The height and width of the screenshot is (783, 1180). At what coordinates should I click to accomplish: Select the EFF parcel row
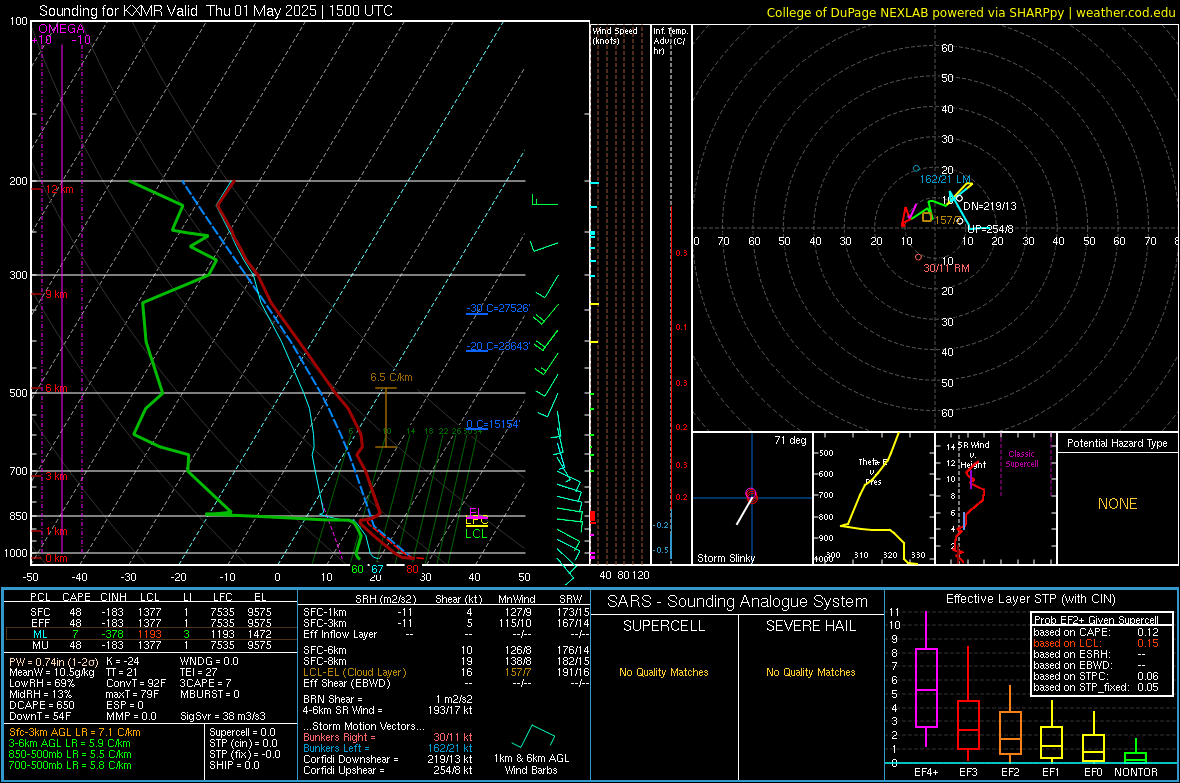point(151,623)
